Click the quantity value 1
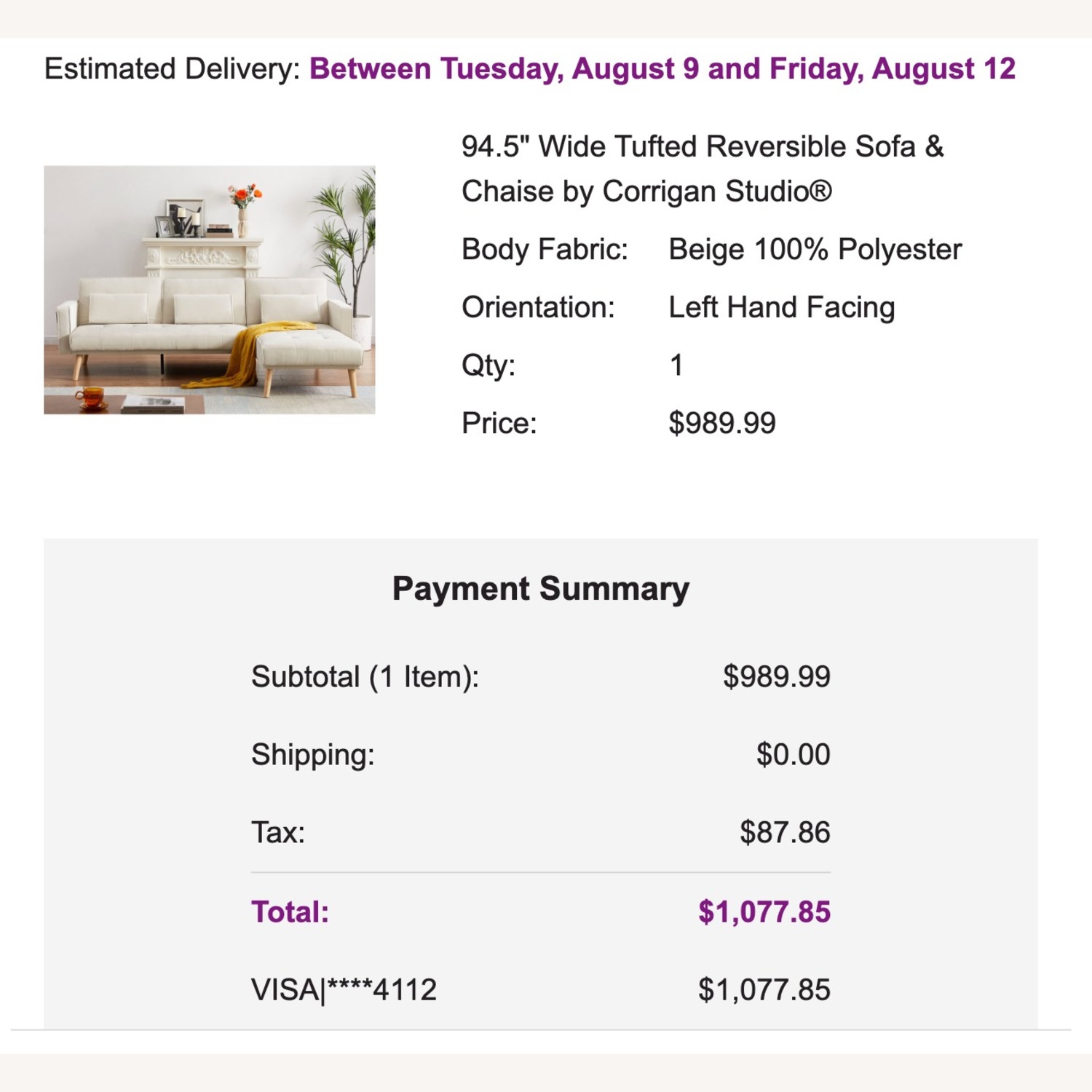This screenshot has width=1092, height=1092. (676, 365)
